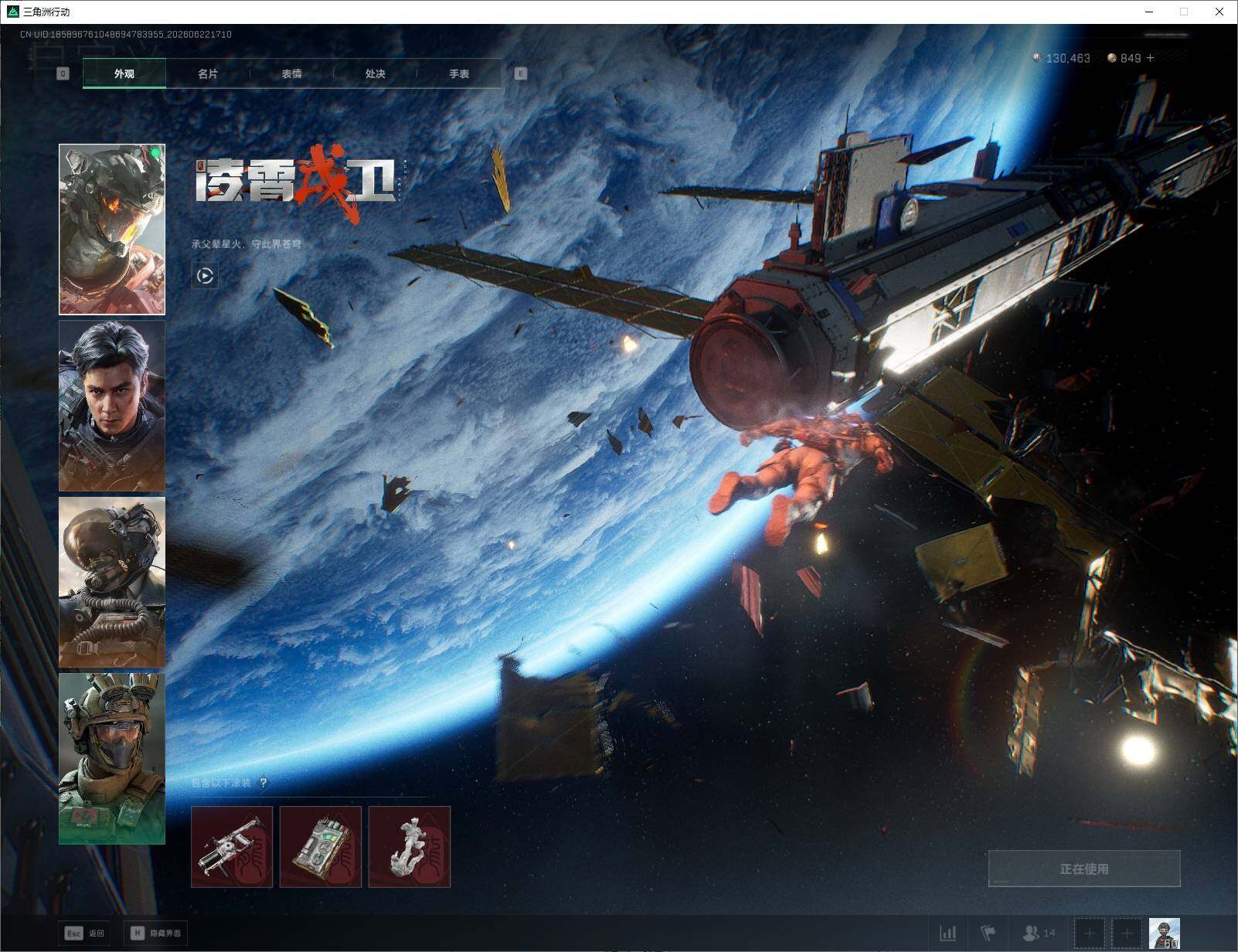View the included tablet case item
Screen dimensions: 1238x952
click(x=321, y=847)
